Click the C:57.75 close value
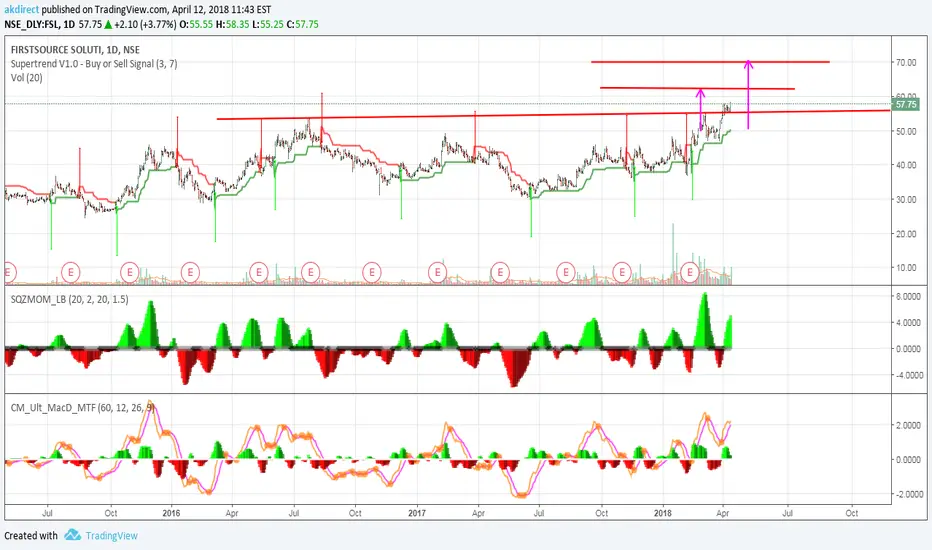Viewport: 932px width, 550px height. (x=303, y=24)
